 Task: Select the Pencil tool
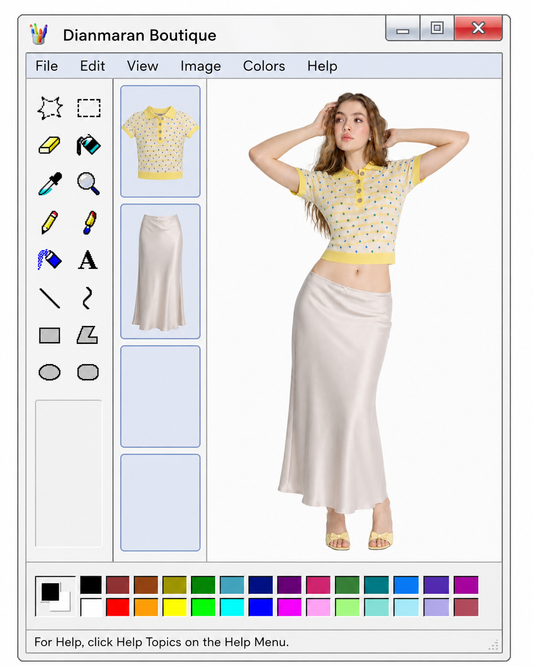[50, 222]
